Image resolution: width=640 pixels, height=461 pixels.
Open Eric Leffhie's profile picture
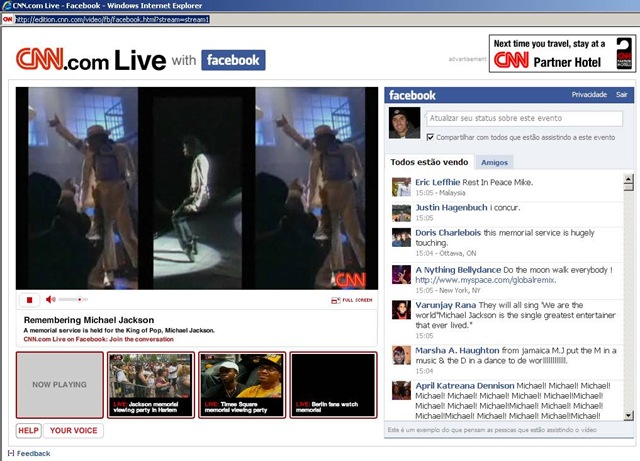401,187
